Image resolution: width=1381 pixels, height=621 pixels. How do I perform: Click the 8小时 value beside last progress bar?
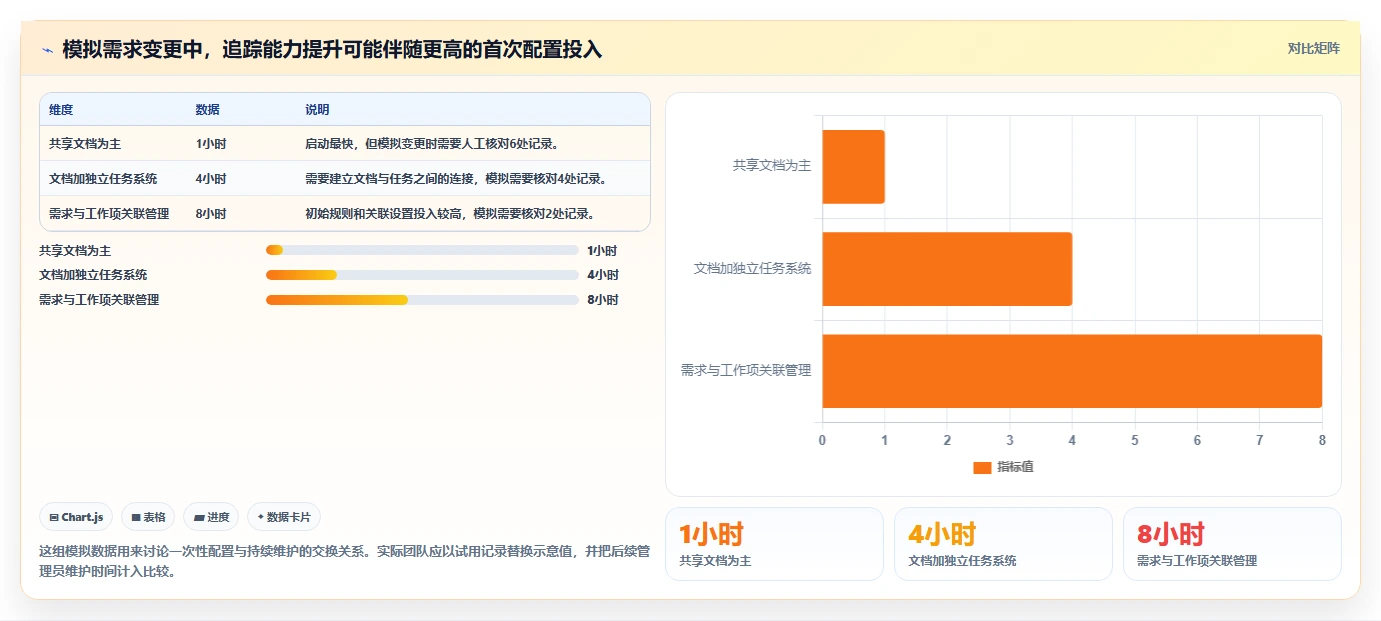[603, 300]
